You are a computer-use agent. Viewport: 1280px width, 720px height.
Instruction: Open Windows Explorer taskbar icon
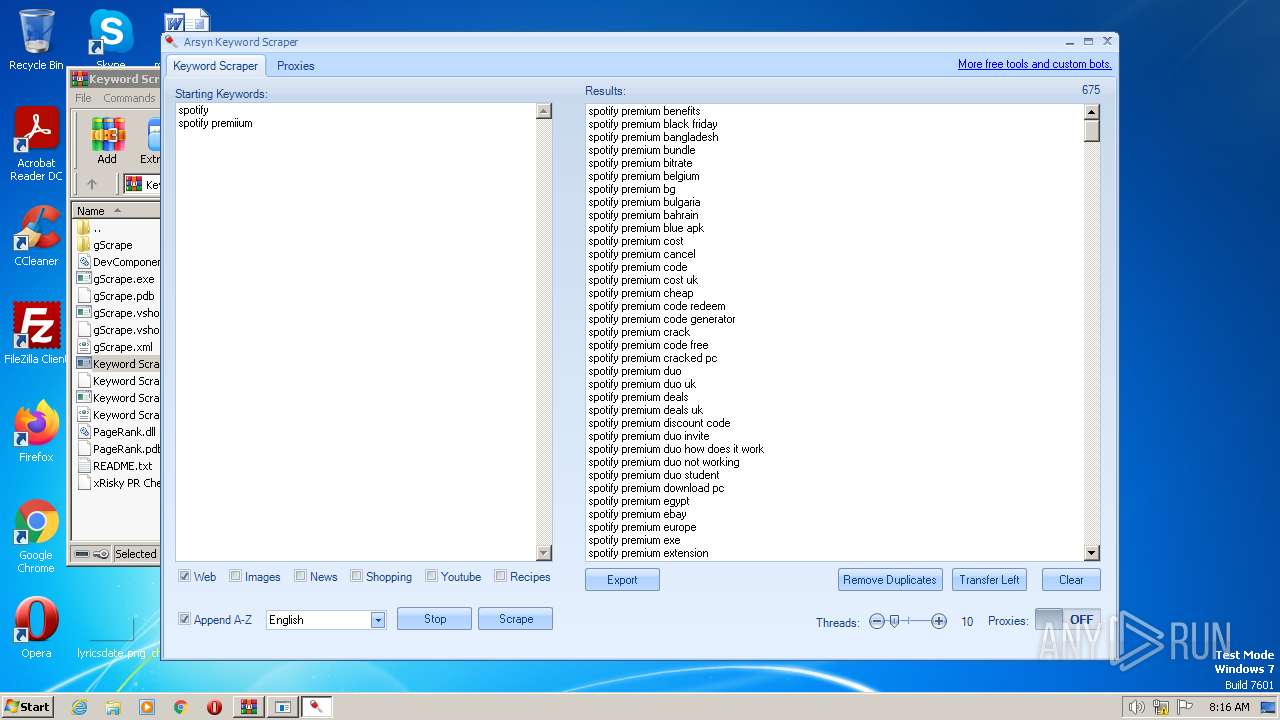tap(113, 707)
